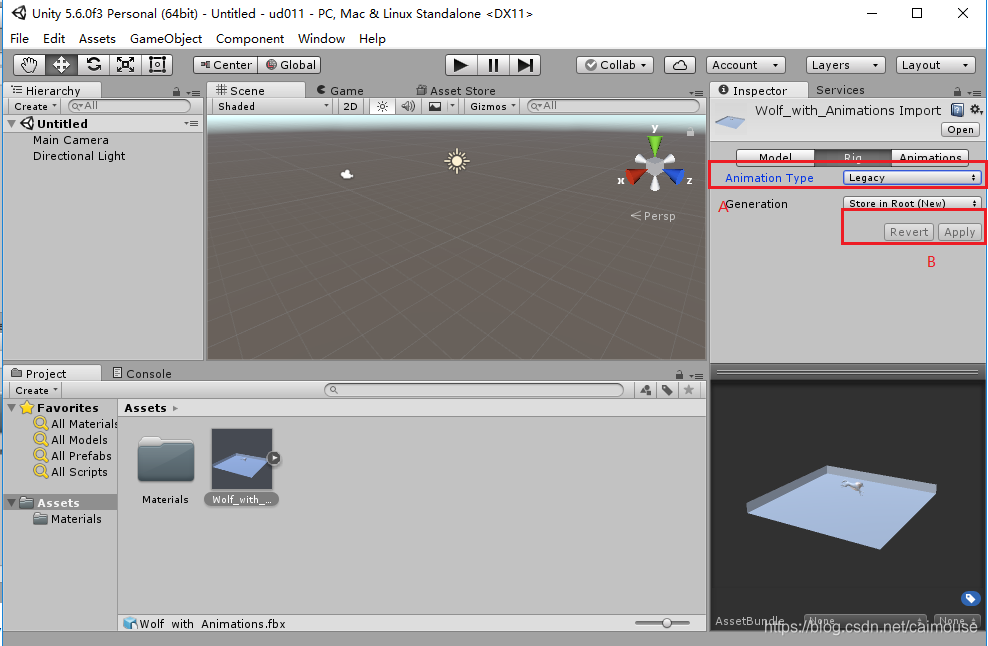The image size is (988, 646).
Task: Open the Collab dropdown
Action: [x=615, y=65]
